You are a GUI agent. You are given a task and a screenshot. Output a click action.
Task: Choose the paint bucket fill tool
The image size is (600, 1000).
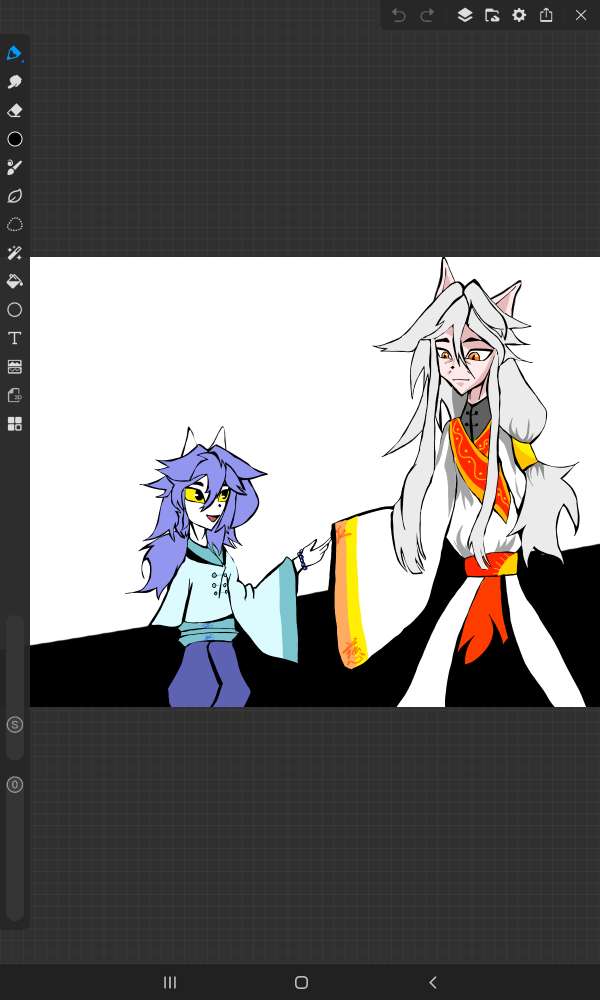(x=14, y=281)
